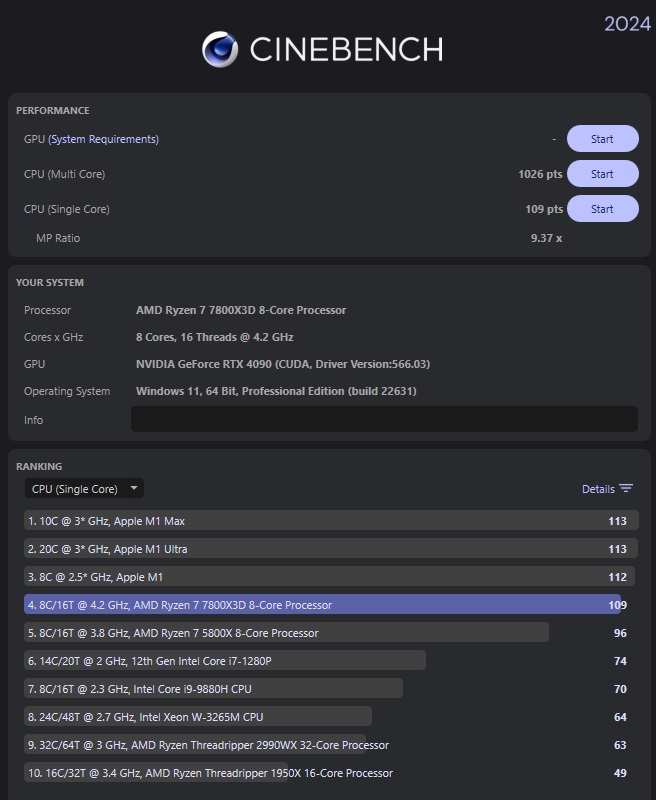Select the Intel Core i7-1280P ranking row
This screenshot has width=656, height=800.
pos(225,661)
